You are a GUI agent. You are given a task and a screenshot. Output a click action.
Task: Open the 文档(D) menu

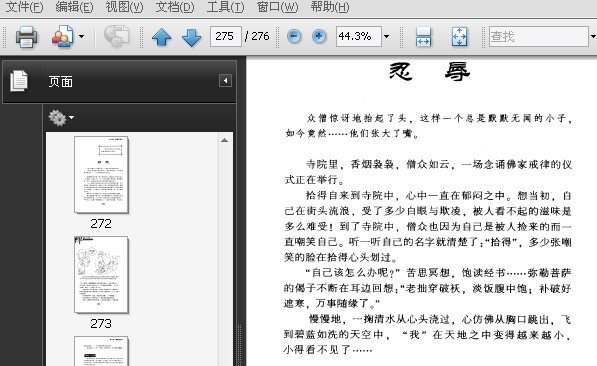click(175, 7)
